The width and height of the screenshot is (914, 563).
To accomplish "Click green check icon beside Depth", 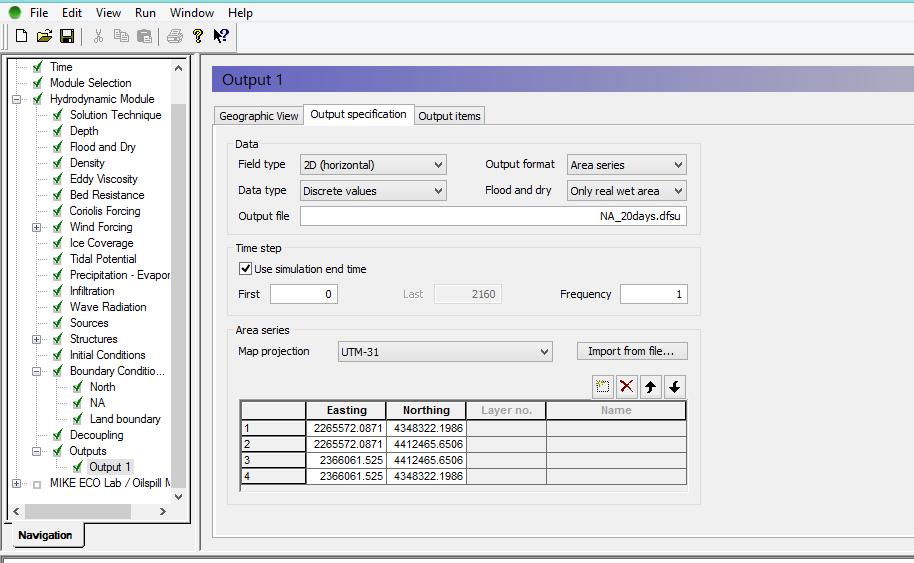I will [58, 131].
